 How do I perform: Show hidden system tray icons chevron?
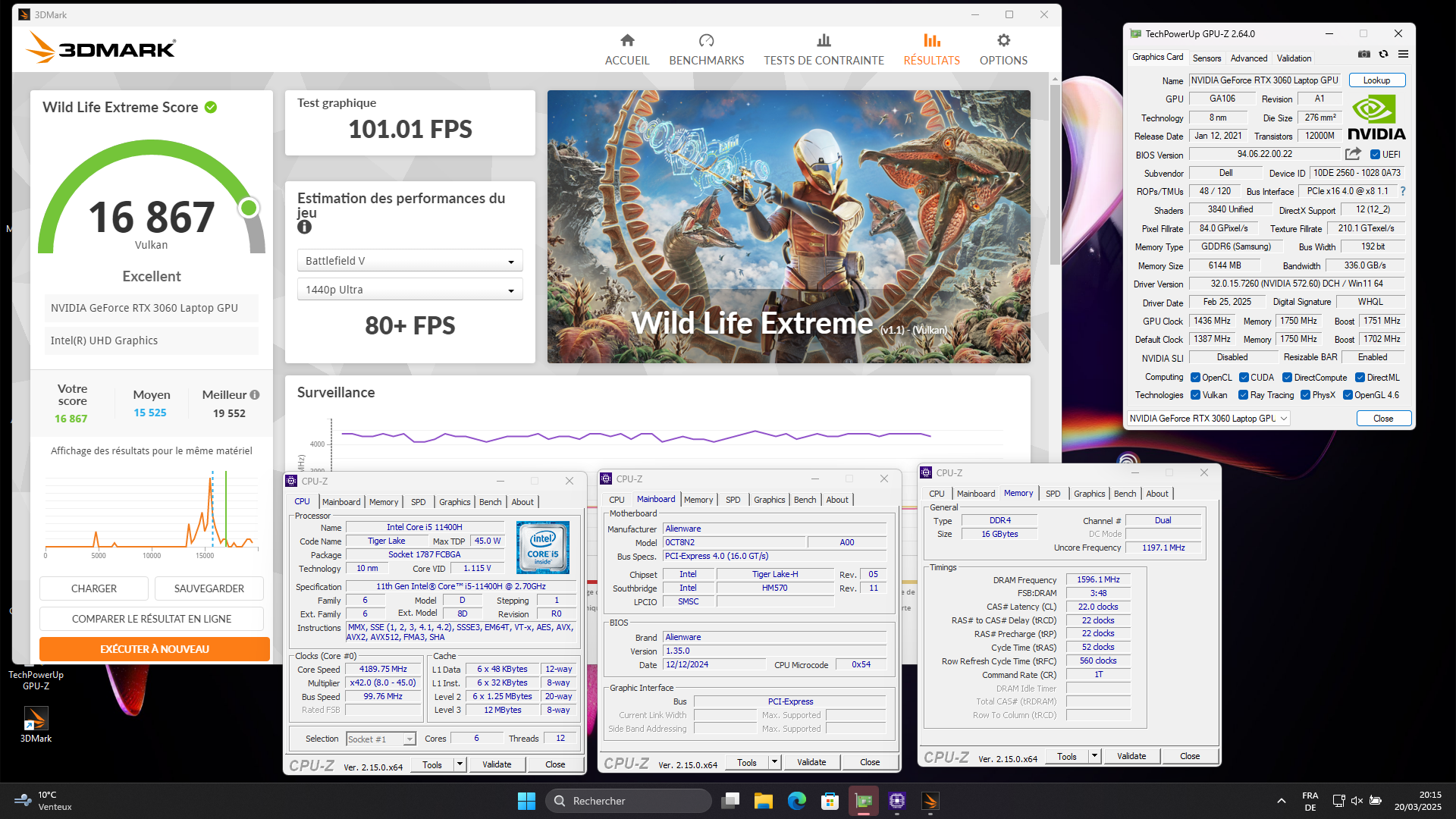[x=1282, y=801]
